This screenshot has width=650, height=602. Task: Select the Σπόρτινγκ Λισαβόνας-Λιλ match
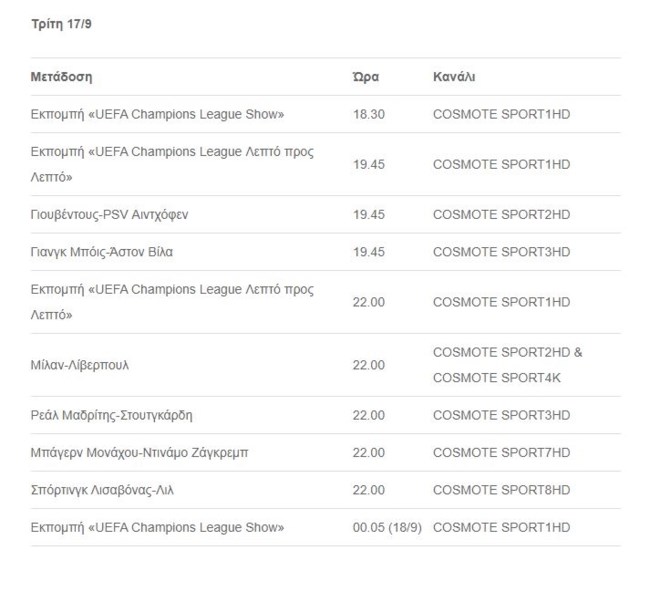tap(109, 490)
